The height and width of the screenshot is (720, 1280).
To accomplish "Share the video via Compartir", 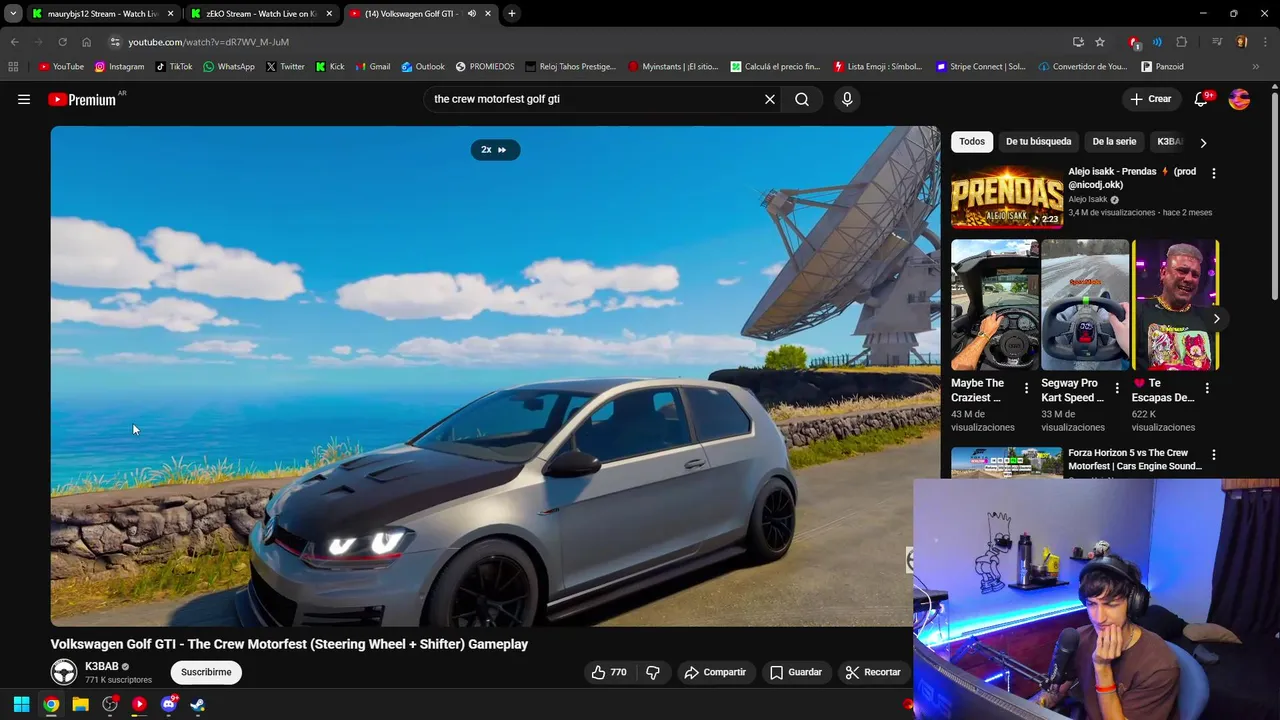I will click(x=715, y=672).
